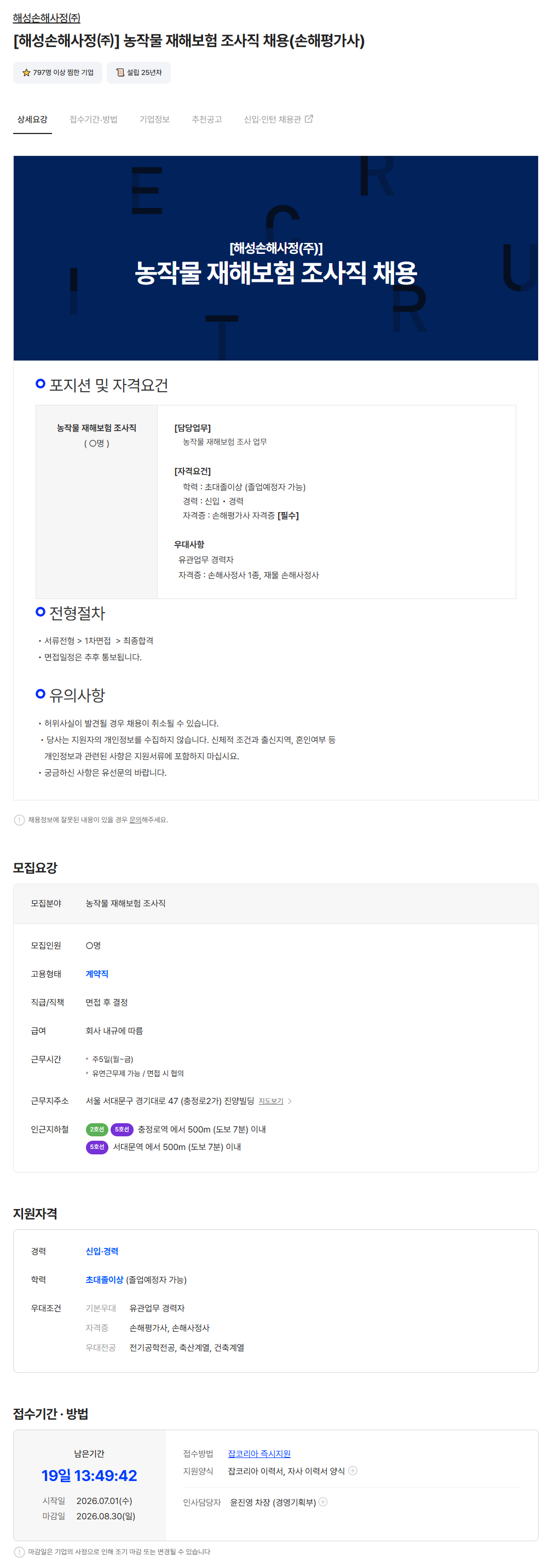The image size is (554, 1568).
Task: Click the blue recruitment banner image
Action: 276,258
